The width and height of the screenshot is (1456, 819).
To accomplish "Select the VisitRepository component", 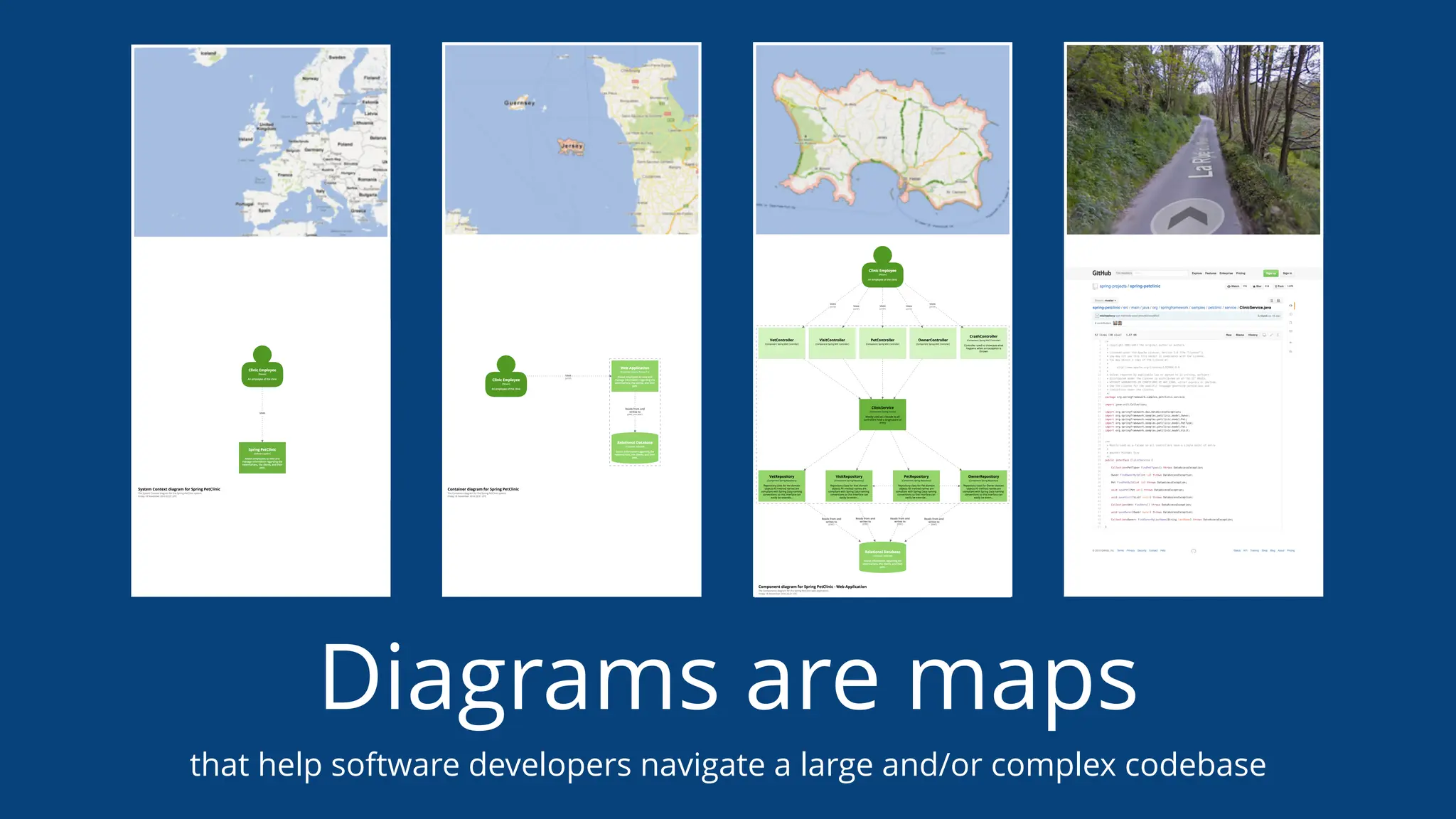I will click(x=849, y=486).
